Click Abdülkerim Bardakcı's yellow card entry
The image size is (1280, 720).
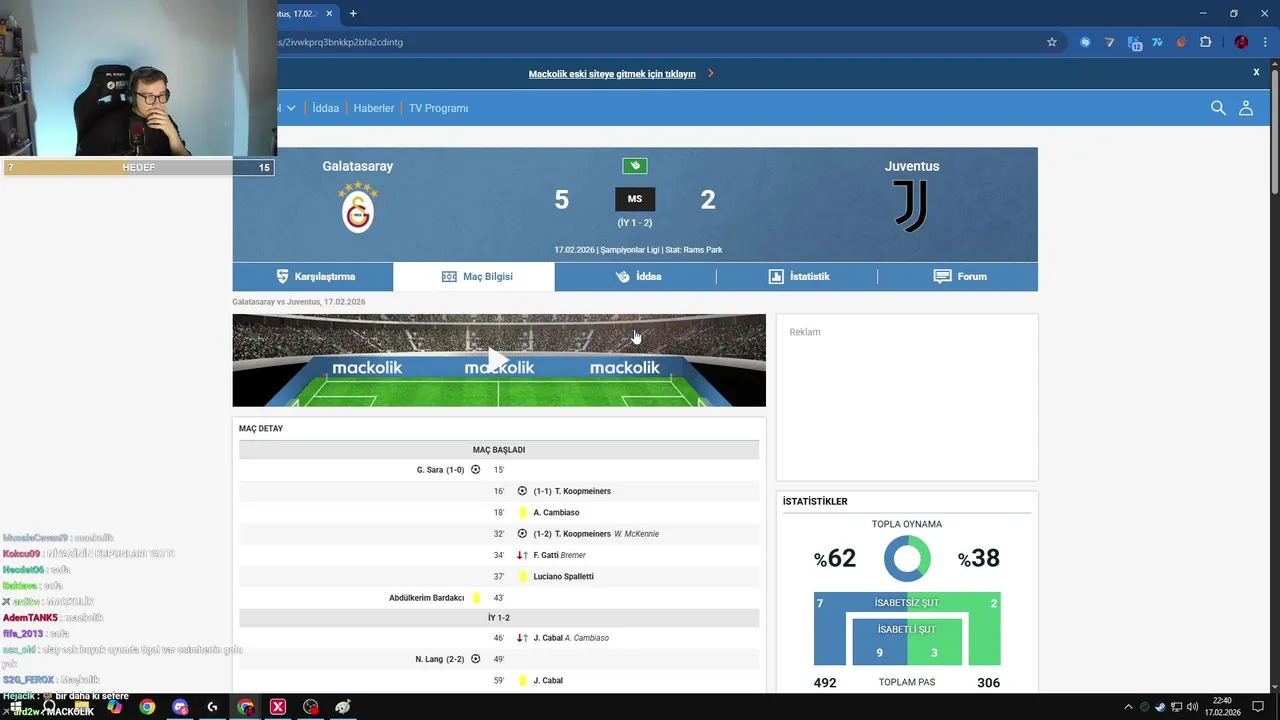[x=434, y=598]
